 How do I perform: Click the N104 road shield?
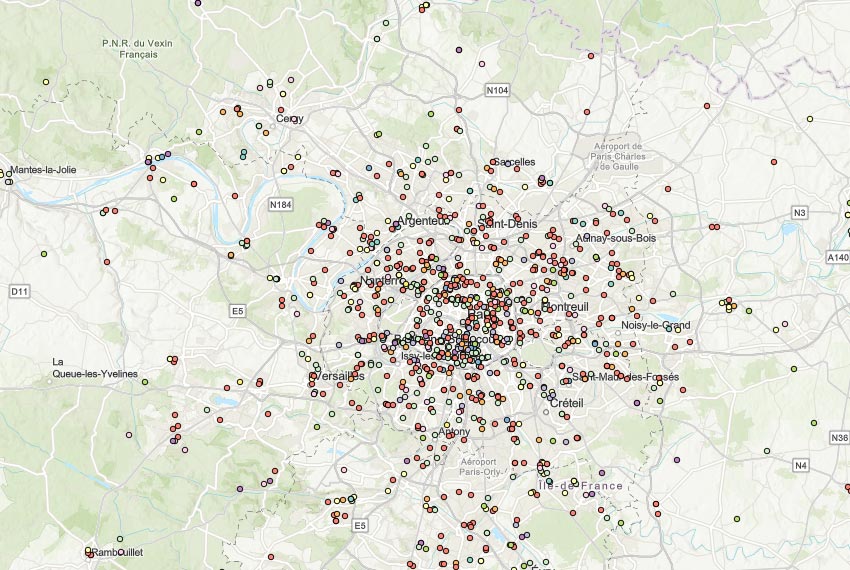[497, 91]
